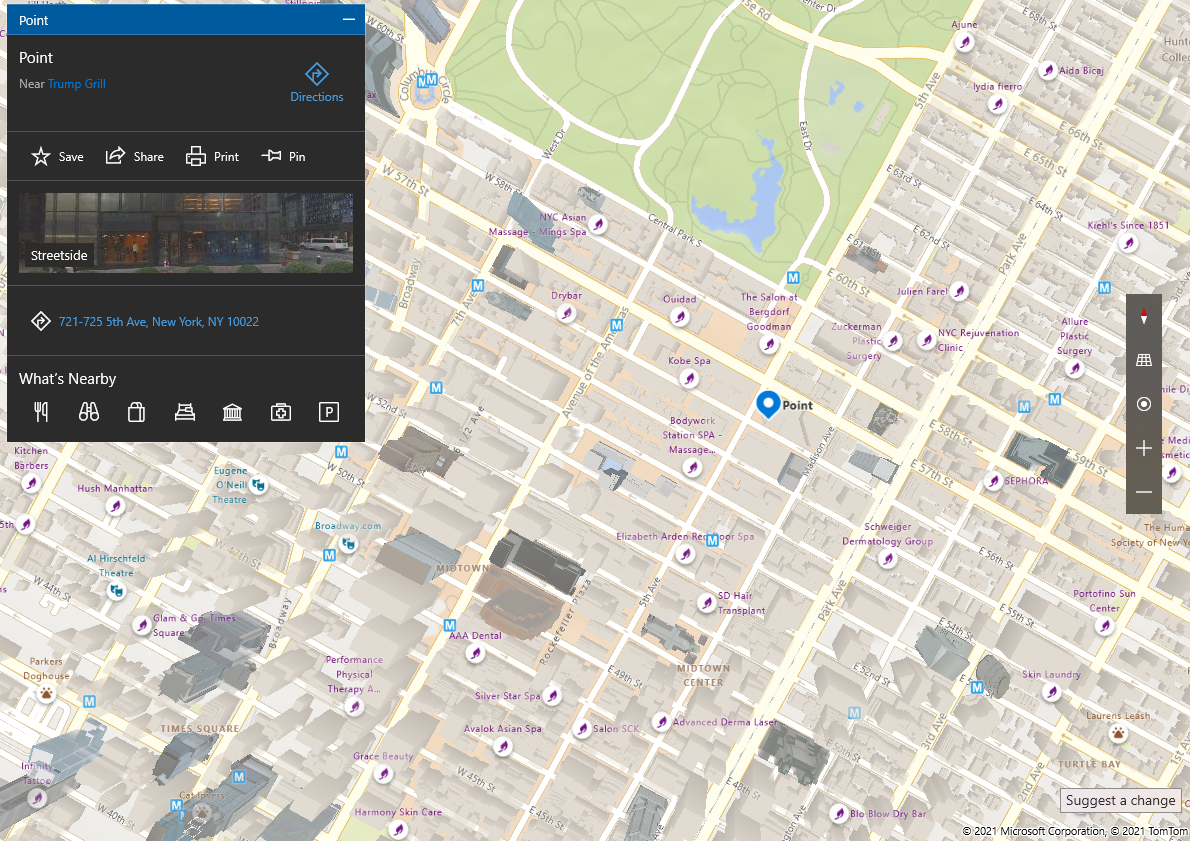Click the Suggest a change button
1190x841 pixels.
(x=1120, y=800)
